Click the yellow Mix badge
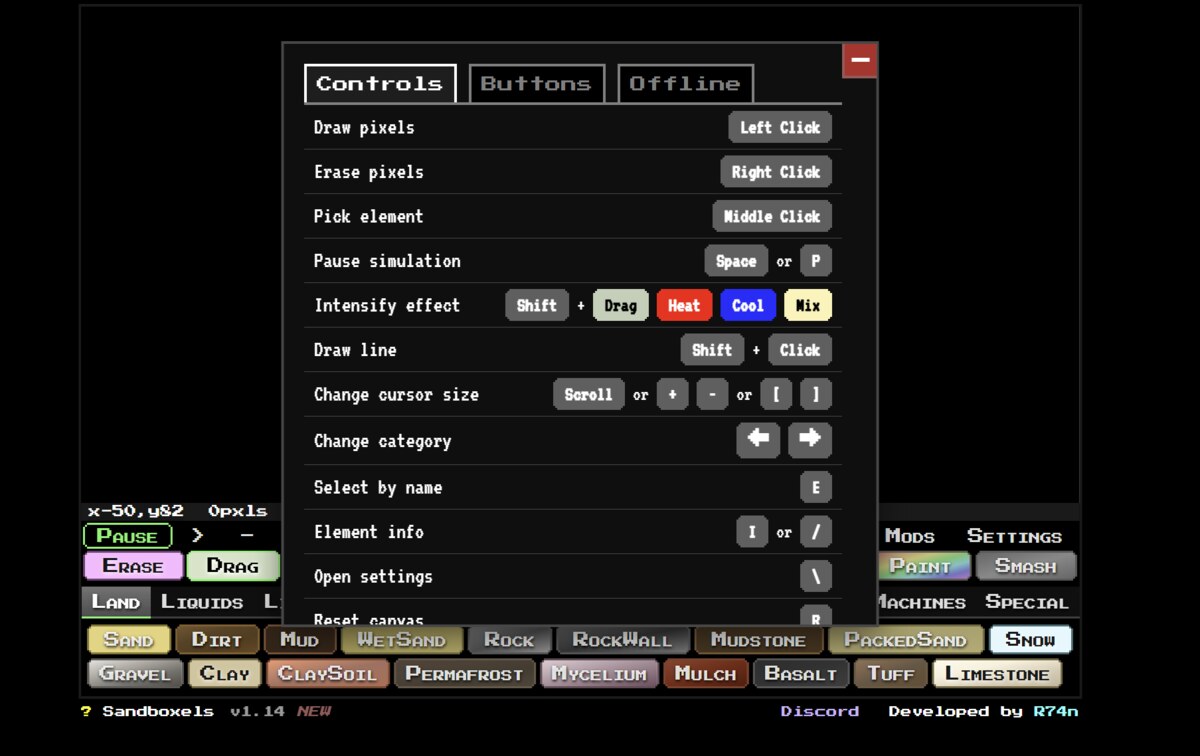Screen dimensions: 1200x756 [808, 305]
